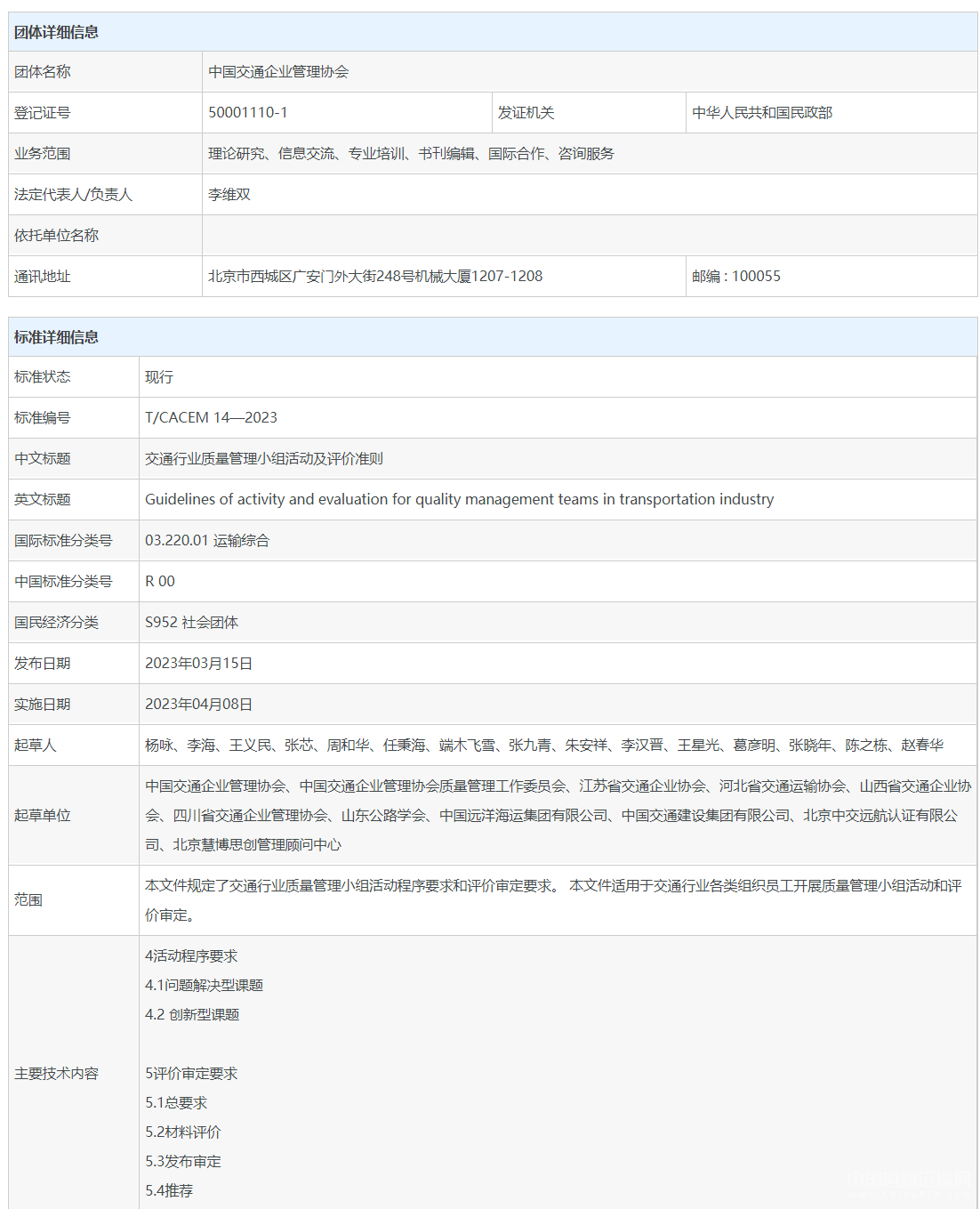Click the line 4活动程序要求

(191, 956)
